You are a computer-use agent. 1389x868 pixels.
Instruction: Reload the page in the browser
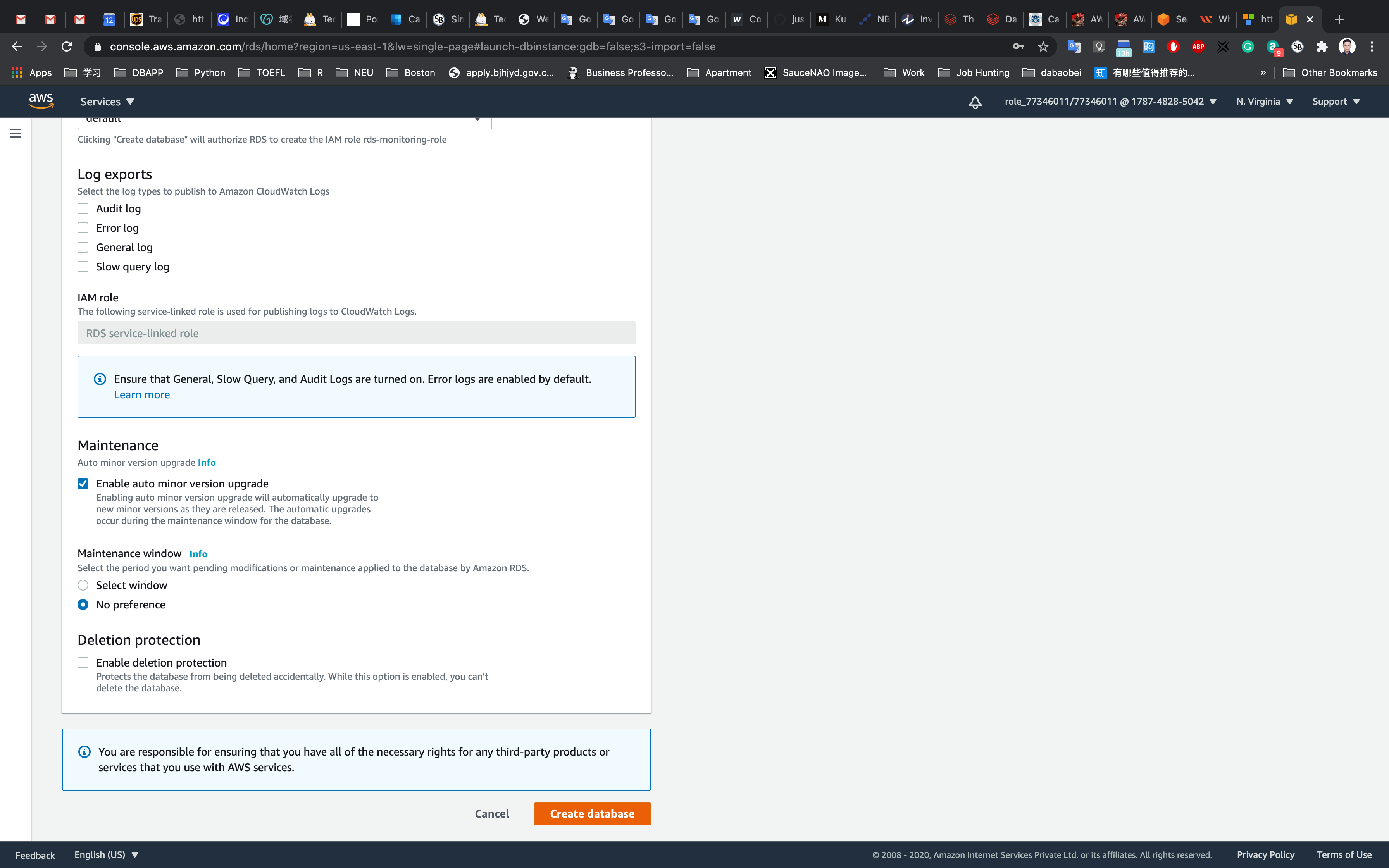(x=67, y=46)
